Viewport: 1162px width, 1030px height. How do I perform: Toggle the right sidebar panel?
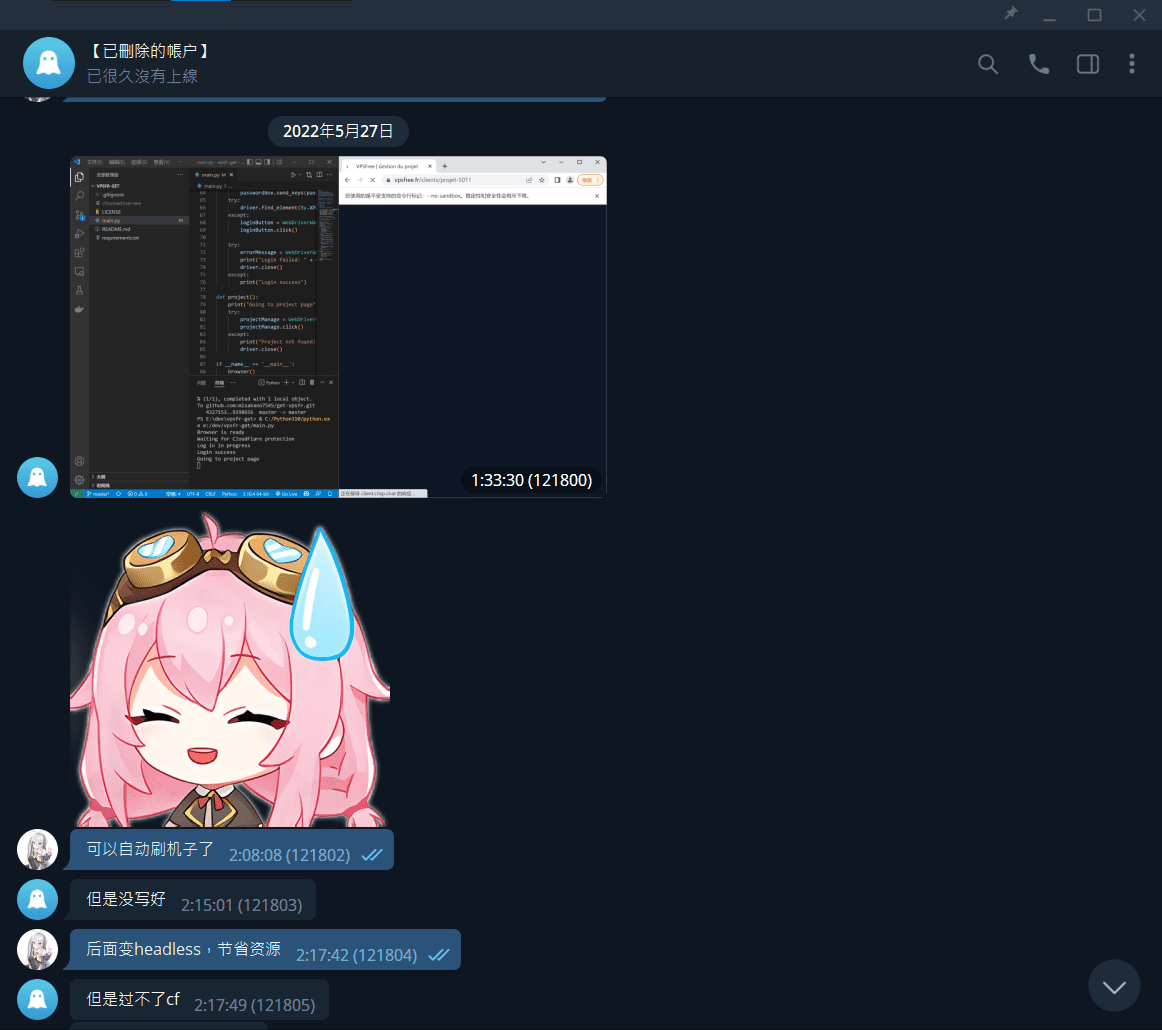click(1087, 64)
